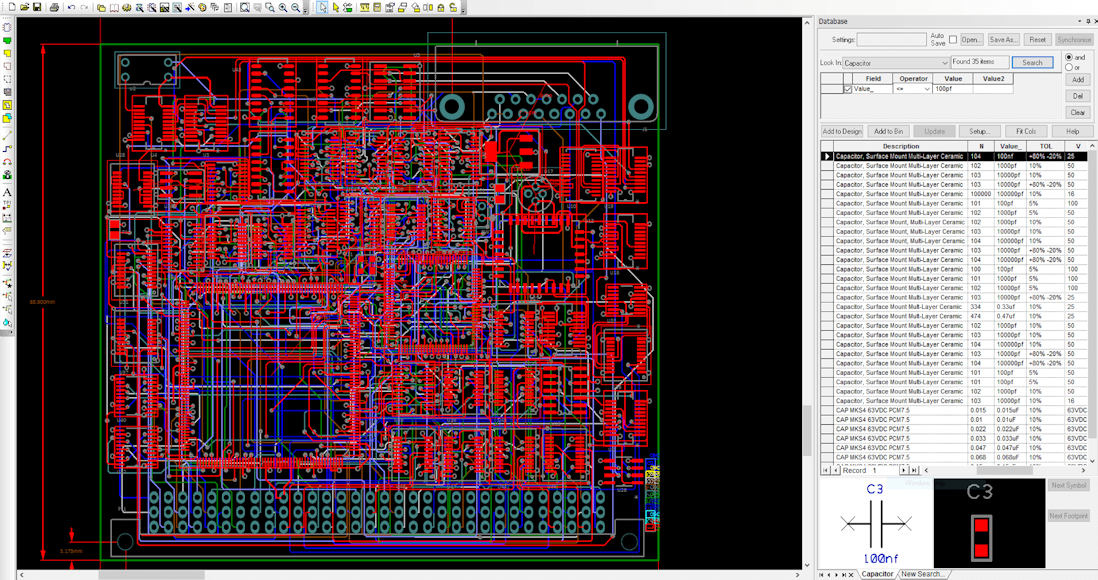Select the 'or' radio button
The width and height of the screenshot is (1098, 580).
[1069, 67]
